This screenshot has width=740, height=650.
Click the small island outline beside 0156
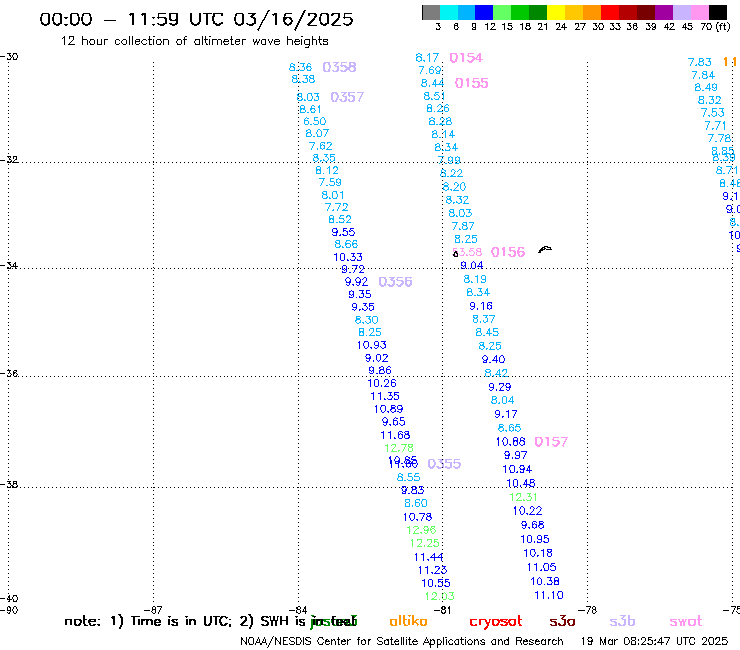[545, 249]
